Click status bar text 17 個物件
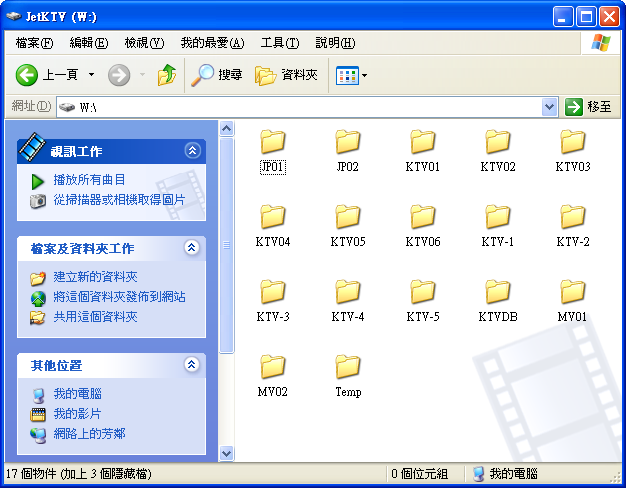Screen dimensions: 626x488 click(78, 474)
